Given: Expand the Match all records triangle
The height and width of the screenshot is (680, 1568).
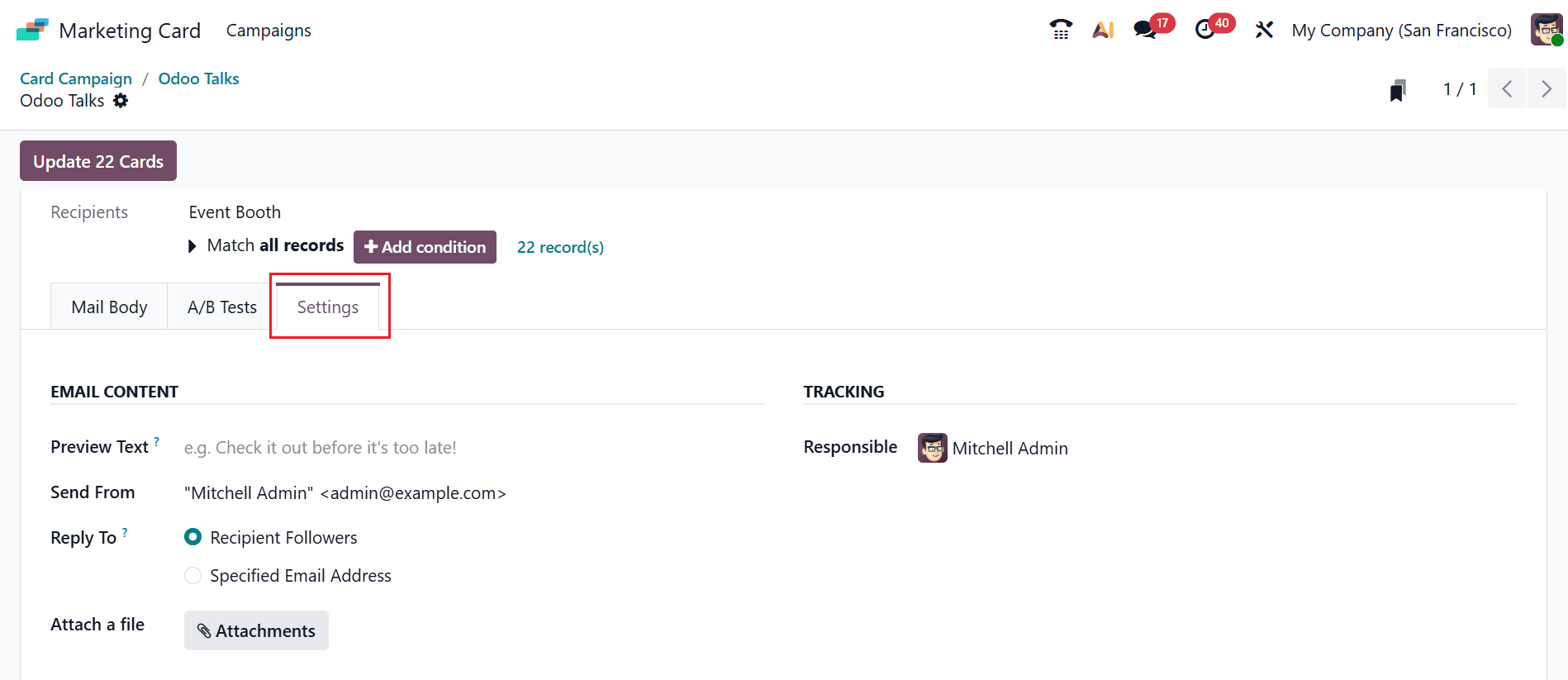Looking at the screenshot, I should coord(192,246).
